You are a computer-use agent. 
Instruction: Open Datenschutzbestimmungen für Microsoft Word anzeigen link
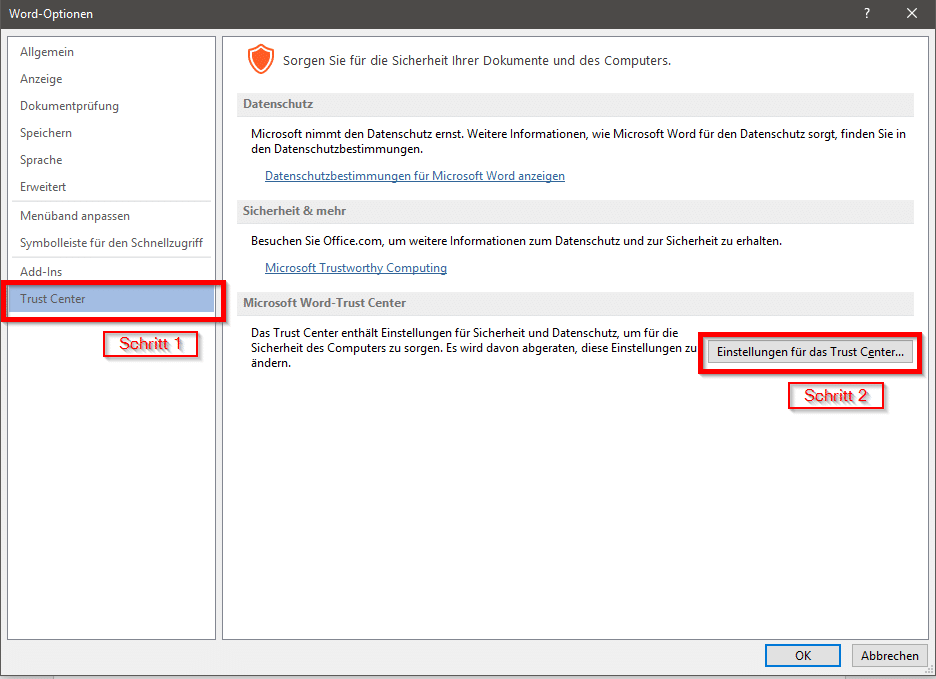(x=415, y=176)
